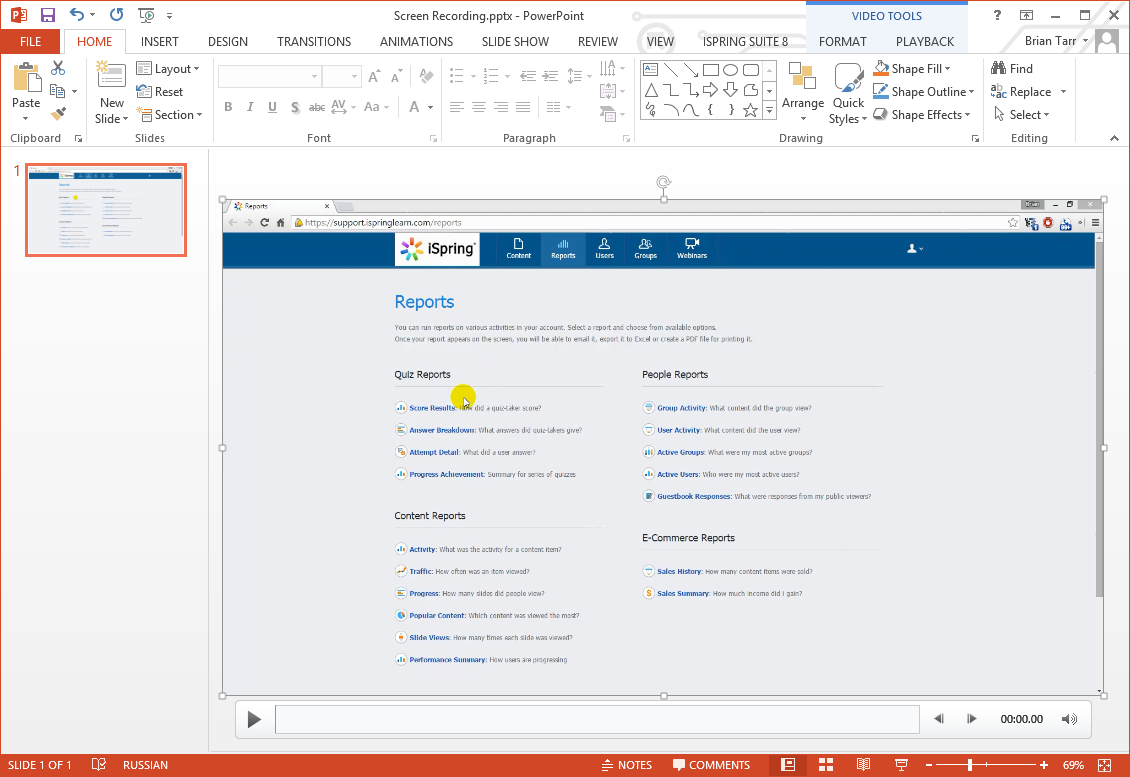Cut selection with the scissors icon

coord(58,68)
